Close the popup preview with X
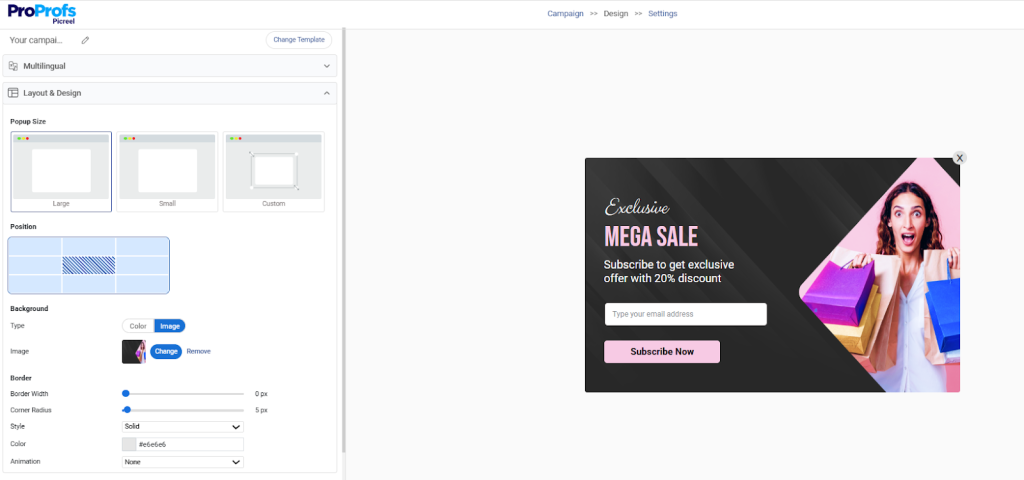Viewport: 1024px width, 480px height. point(959,158)
